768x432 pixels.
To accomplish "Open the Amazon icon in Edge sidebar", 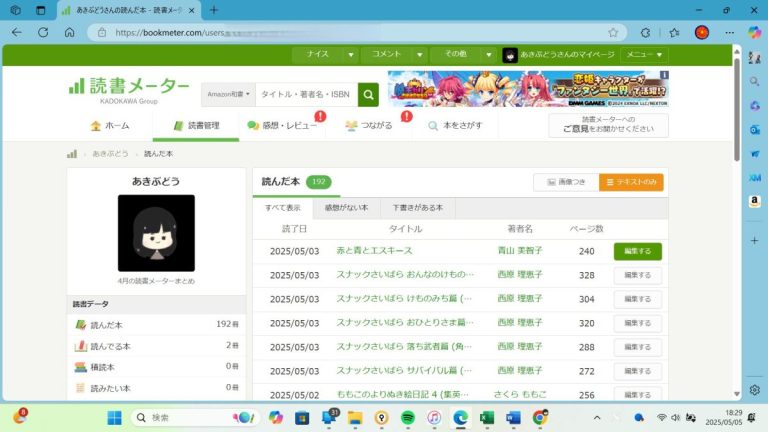I will click(x=754, y=201).
